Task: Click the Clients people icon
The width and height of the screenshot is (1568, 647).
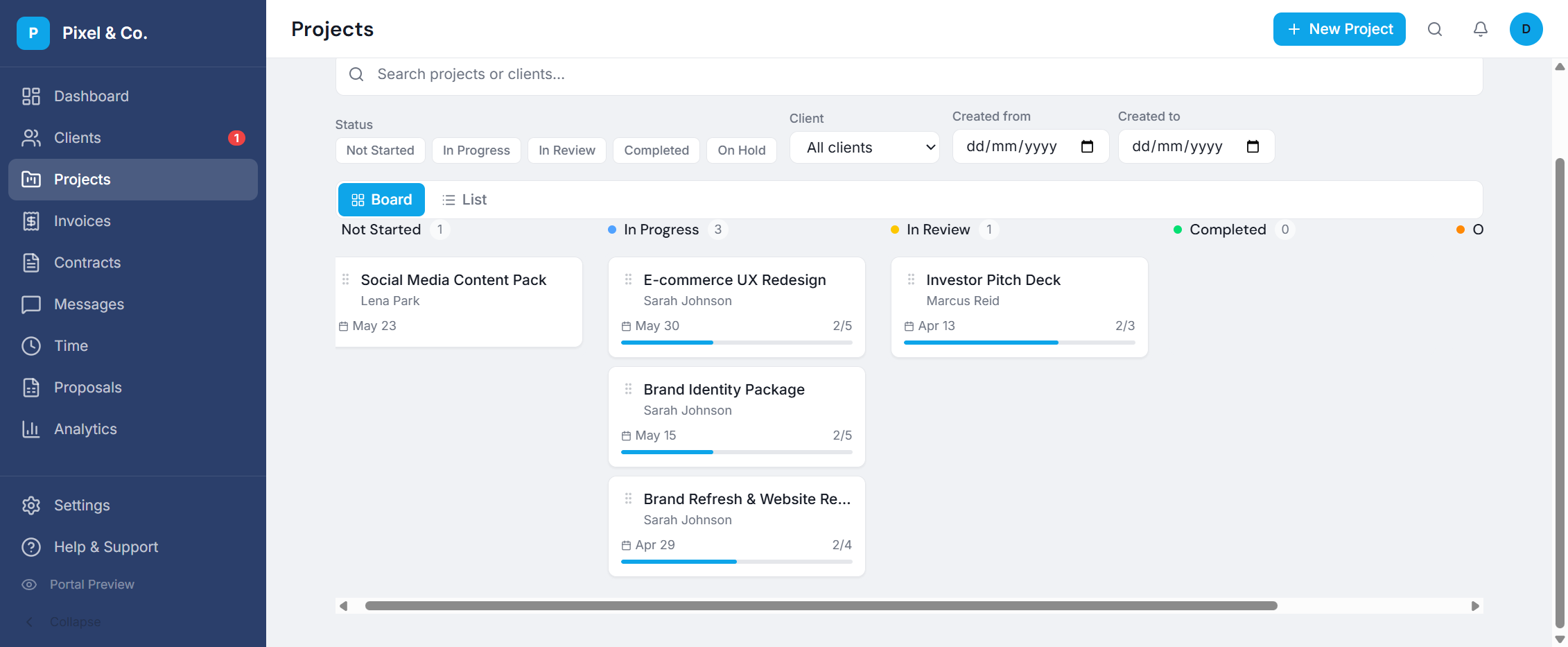Action: point(31,138)
